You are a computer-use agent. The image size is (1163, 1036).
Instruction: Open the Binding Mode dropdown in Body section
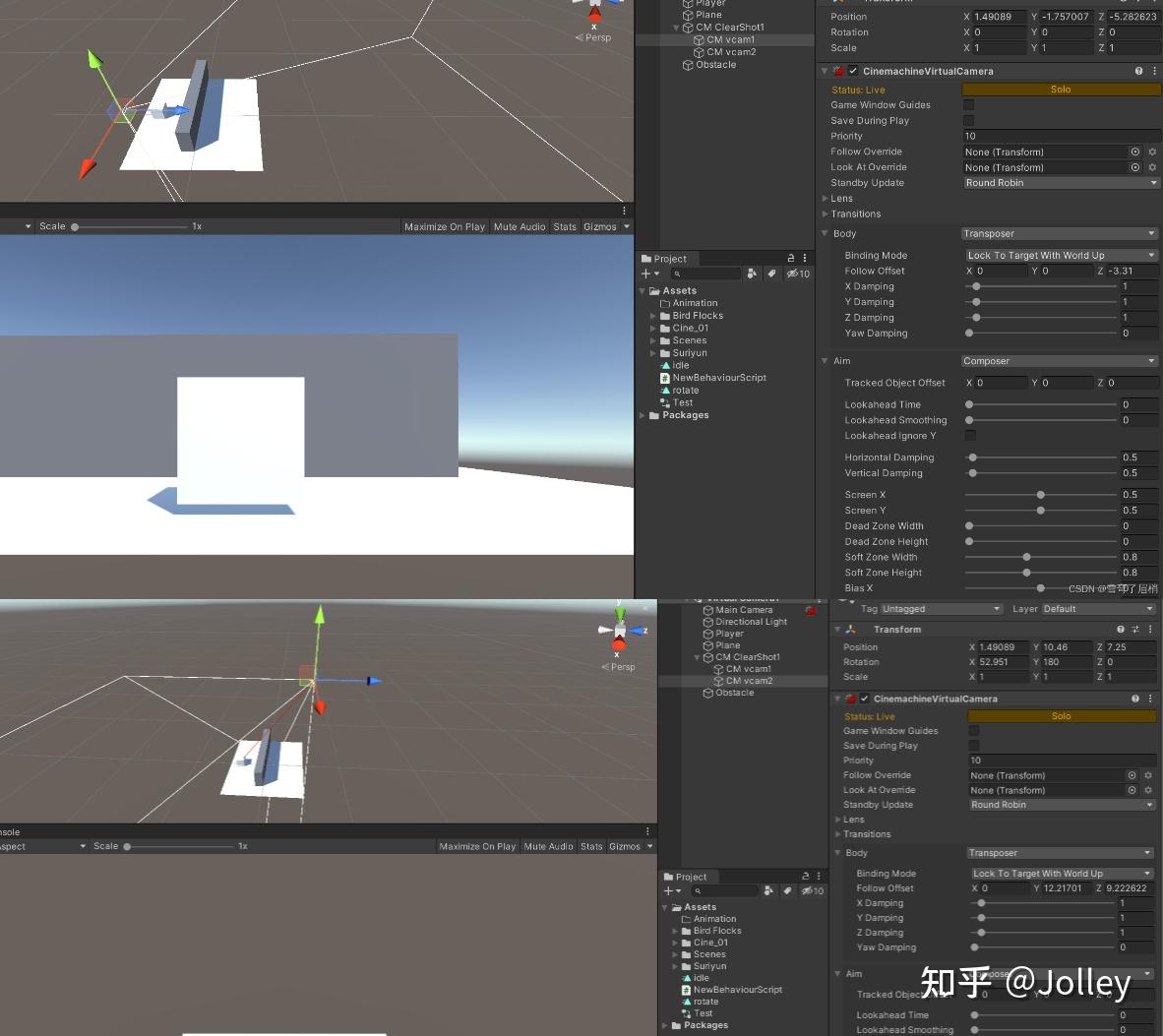pos(1060,255)
